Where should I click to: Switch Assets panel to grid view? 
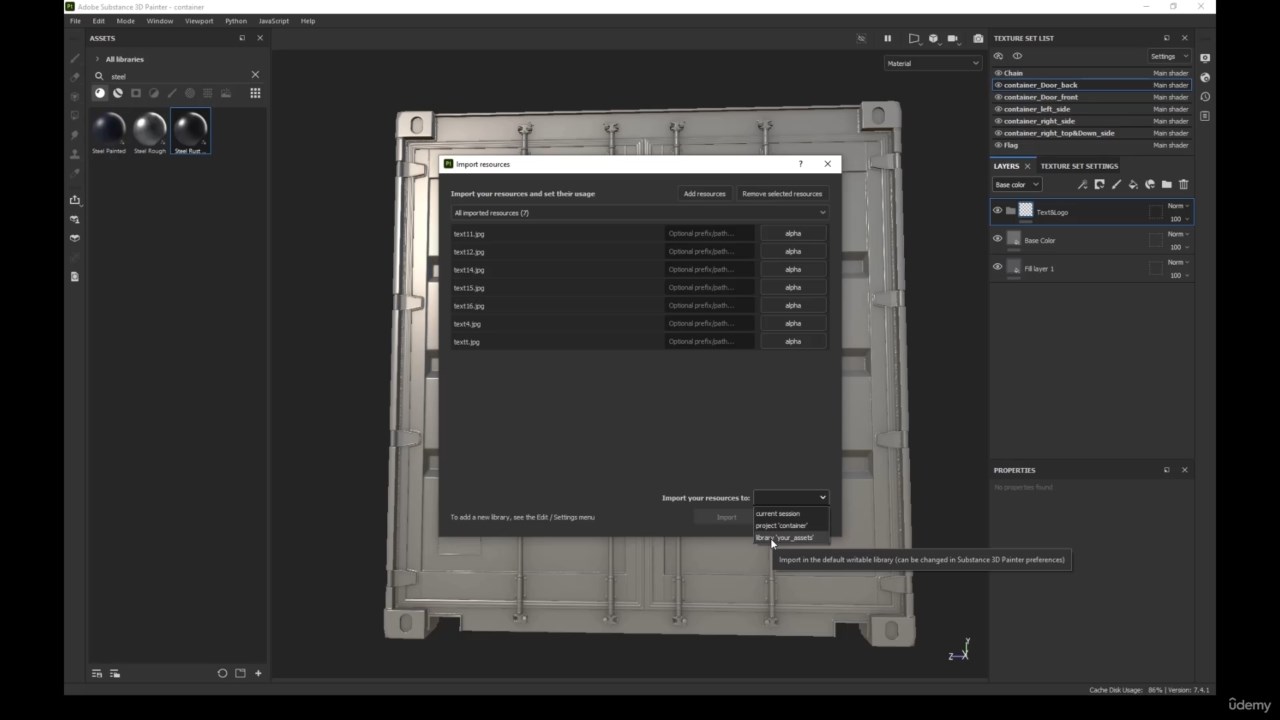(255, 93)
